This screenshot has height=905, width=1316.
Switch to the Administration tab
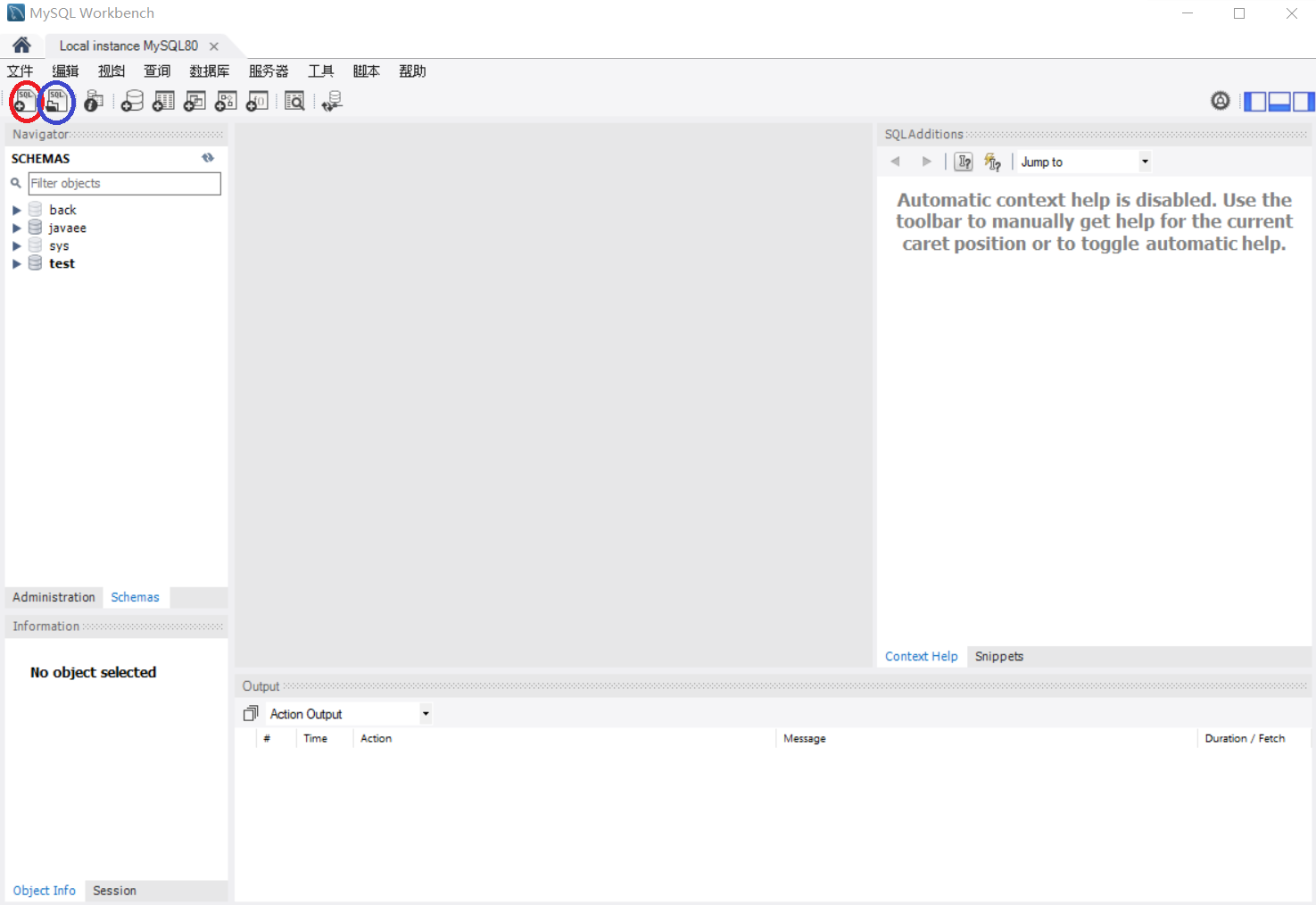point(54,597)
